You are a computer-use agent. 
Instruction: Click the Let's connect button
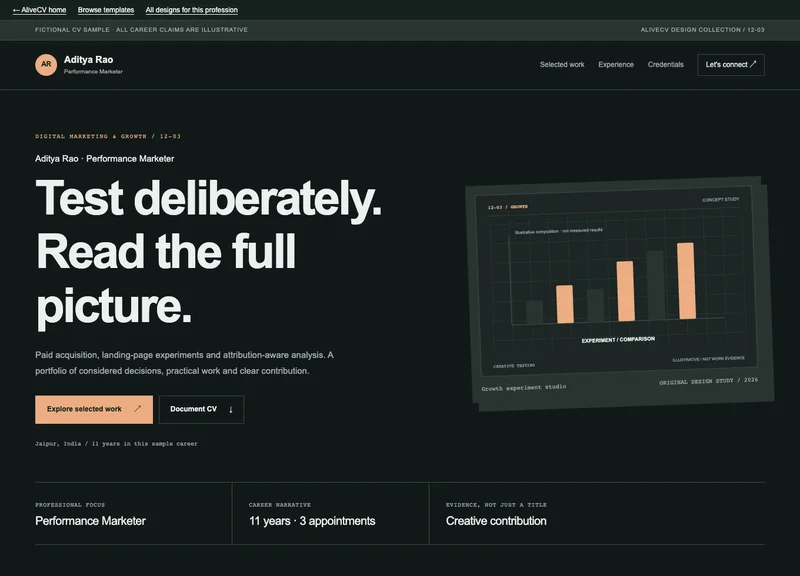point(731,65)
